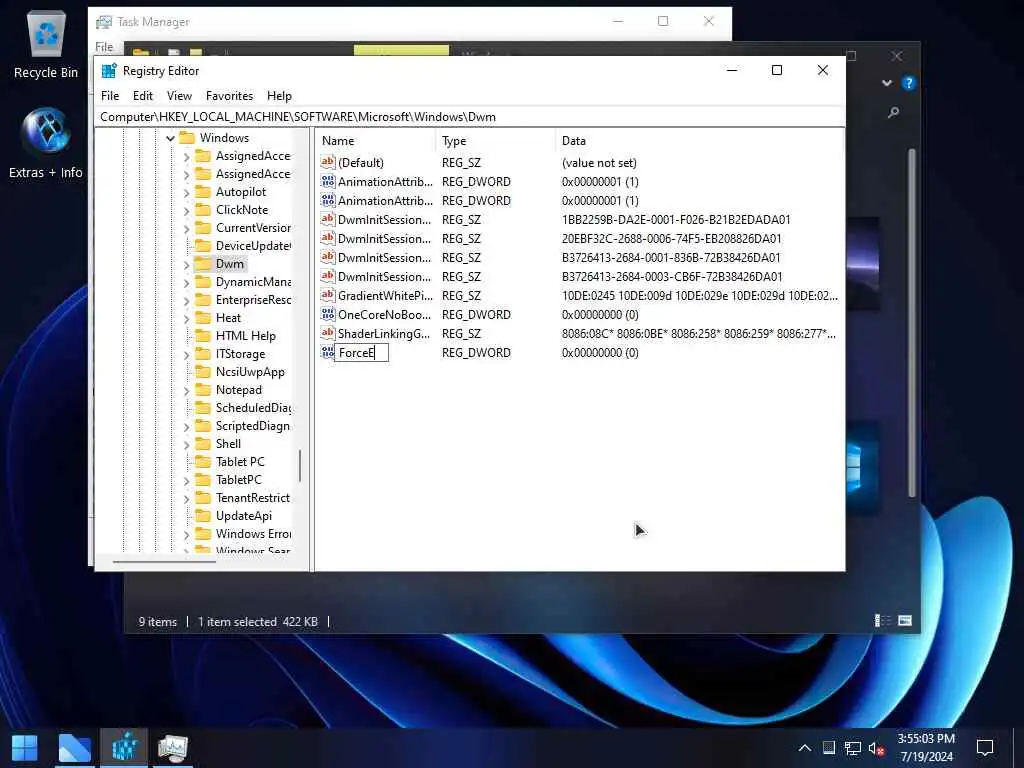Click the taskbar clock showing 3:55:03 PM

(926, 748)
